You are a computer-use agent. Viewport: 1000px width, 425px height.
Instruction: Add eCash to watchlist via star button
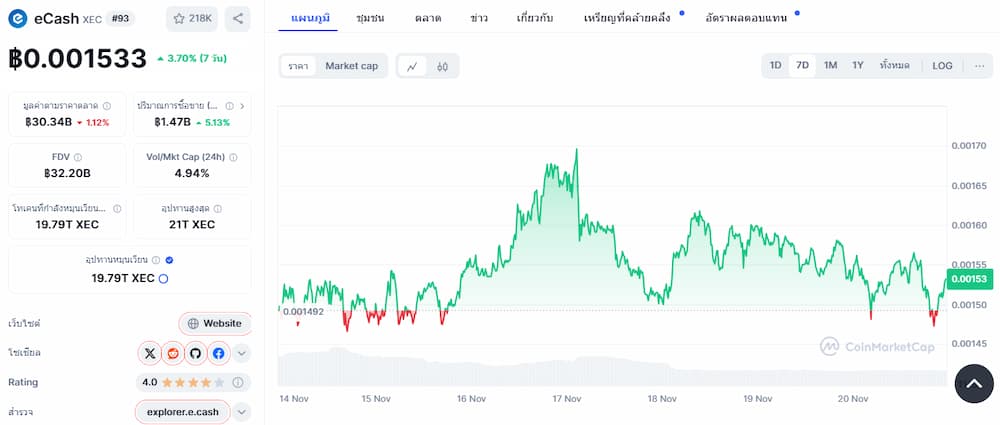coord(192,19)
